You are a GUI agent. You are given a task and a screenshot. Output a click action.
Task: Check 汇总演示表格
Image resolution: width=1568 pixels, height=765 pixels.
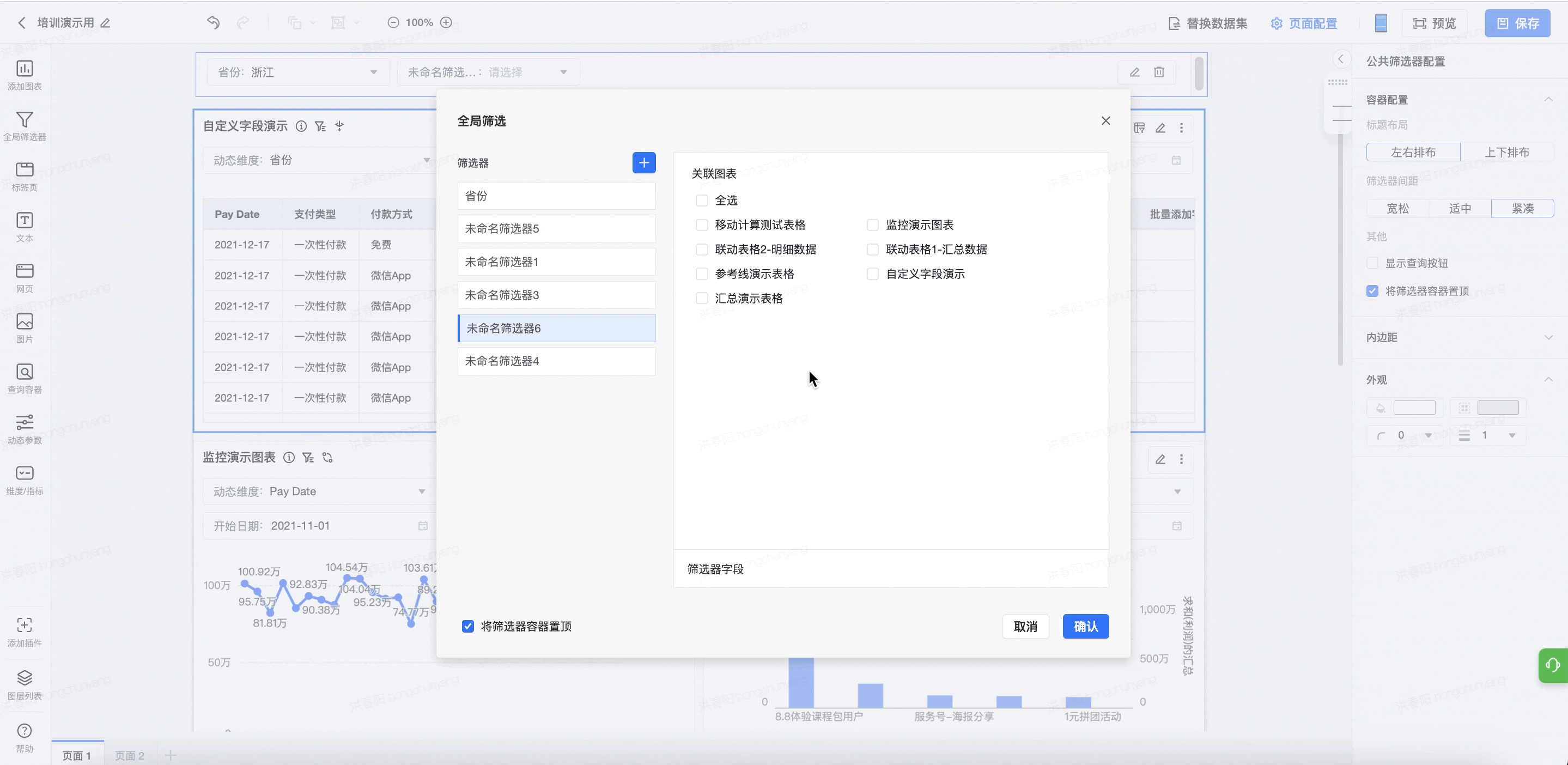tap(702, 298)
